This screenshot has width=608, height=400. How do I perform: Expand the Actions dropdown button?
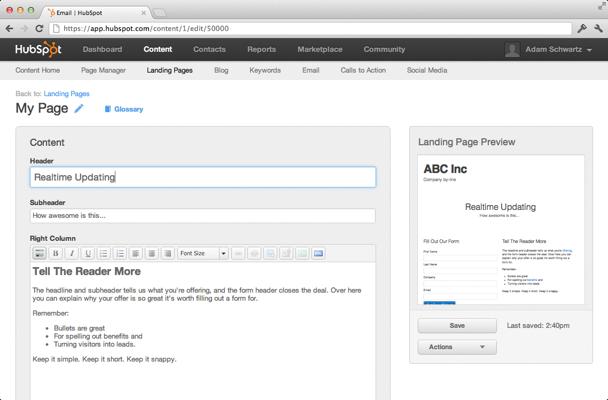pos(456,347)
